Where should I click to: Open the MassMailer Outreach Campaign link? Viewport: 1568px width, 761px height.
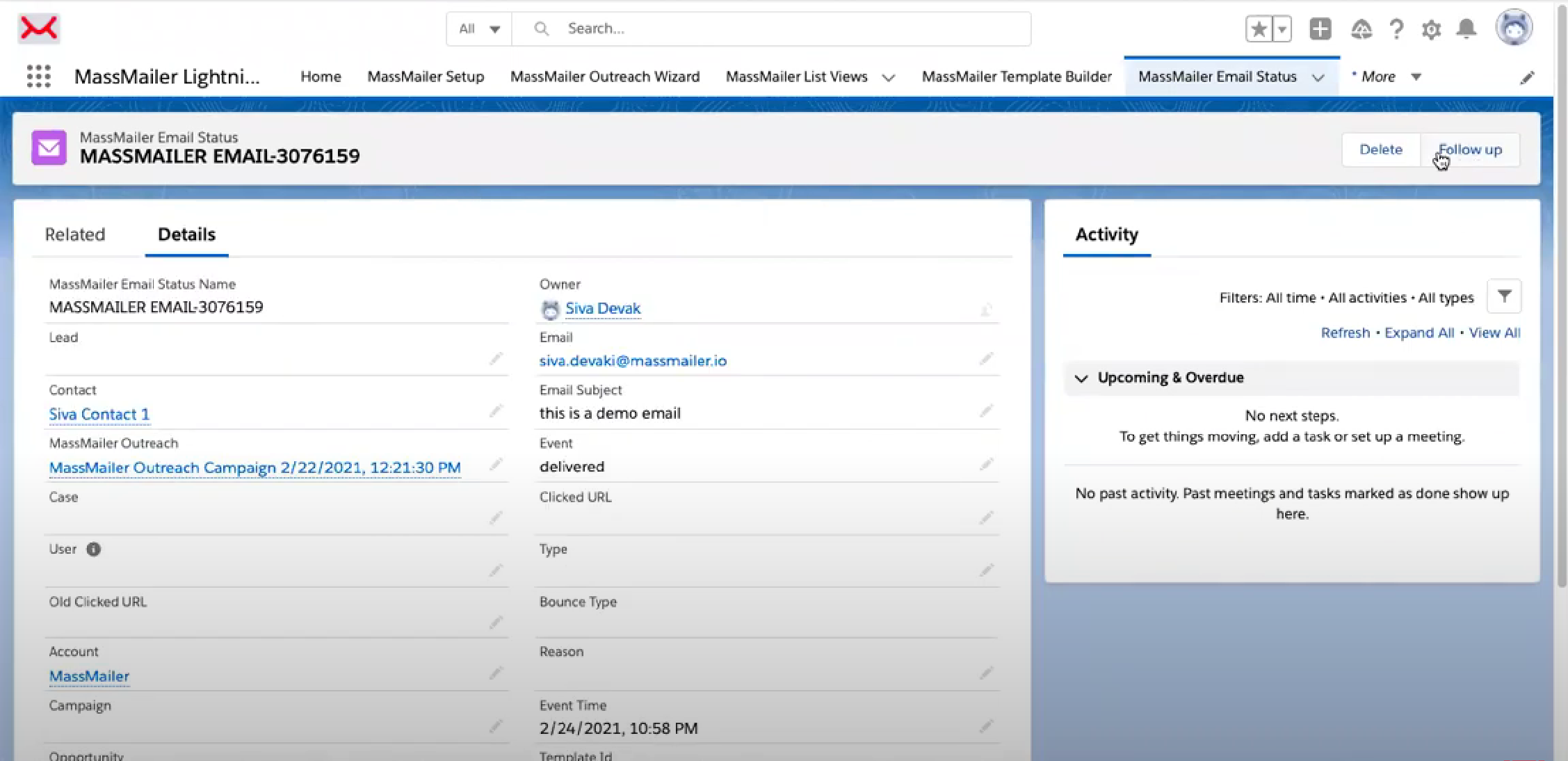click(254, 467)
